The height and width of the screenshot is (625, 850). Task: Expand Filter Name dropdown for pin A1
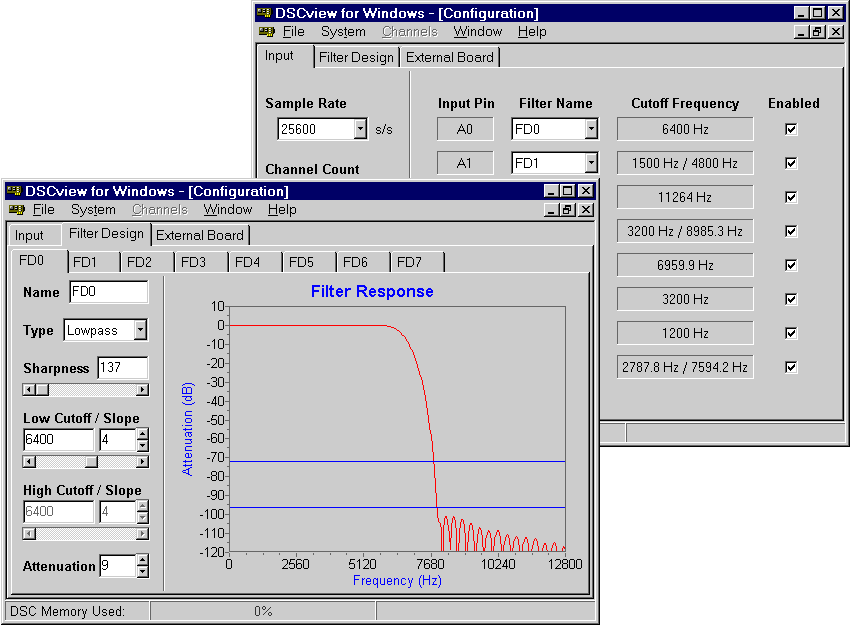click(x=591, y=163)
